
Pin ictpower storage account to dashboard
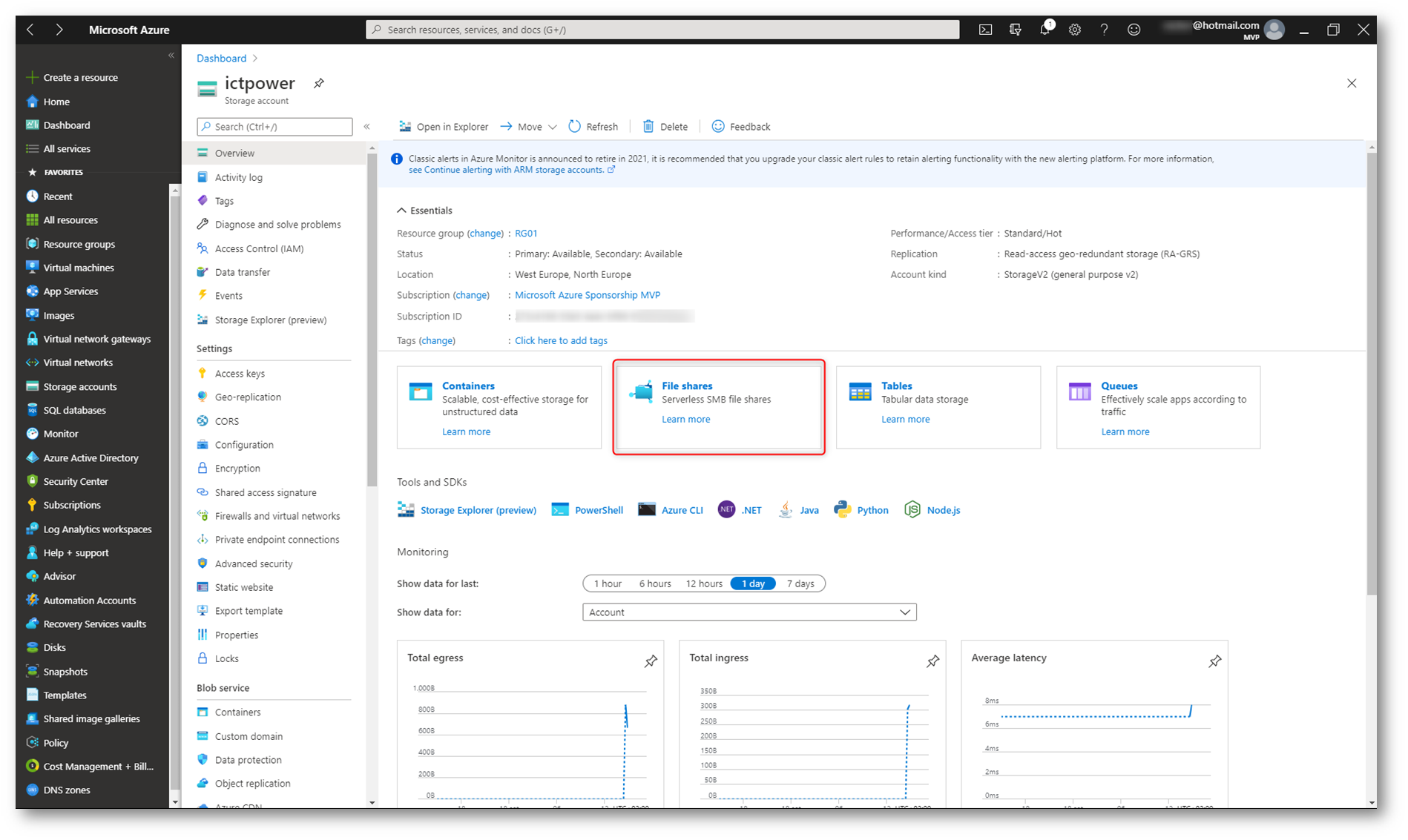(319, 83)
